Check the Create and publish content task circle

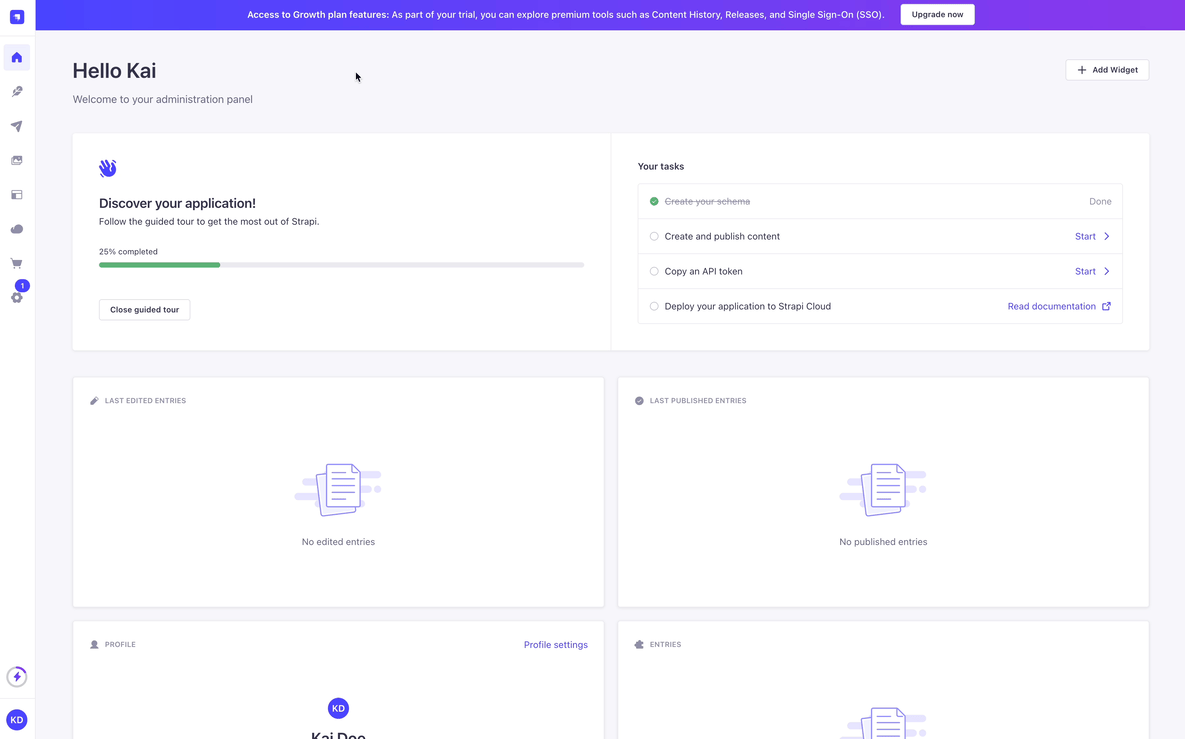click(653, 236)
